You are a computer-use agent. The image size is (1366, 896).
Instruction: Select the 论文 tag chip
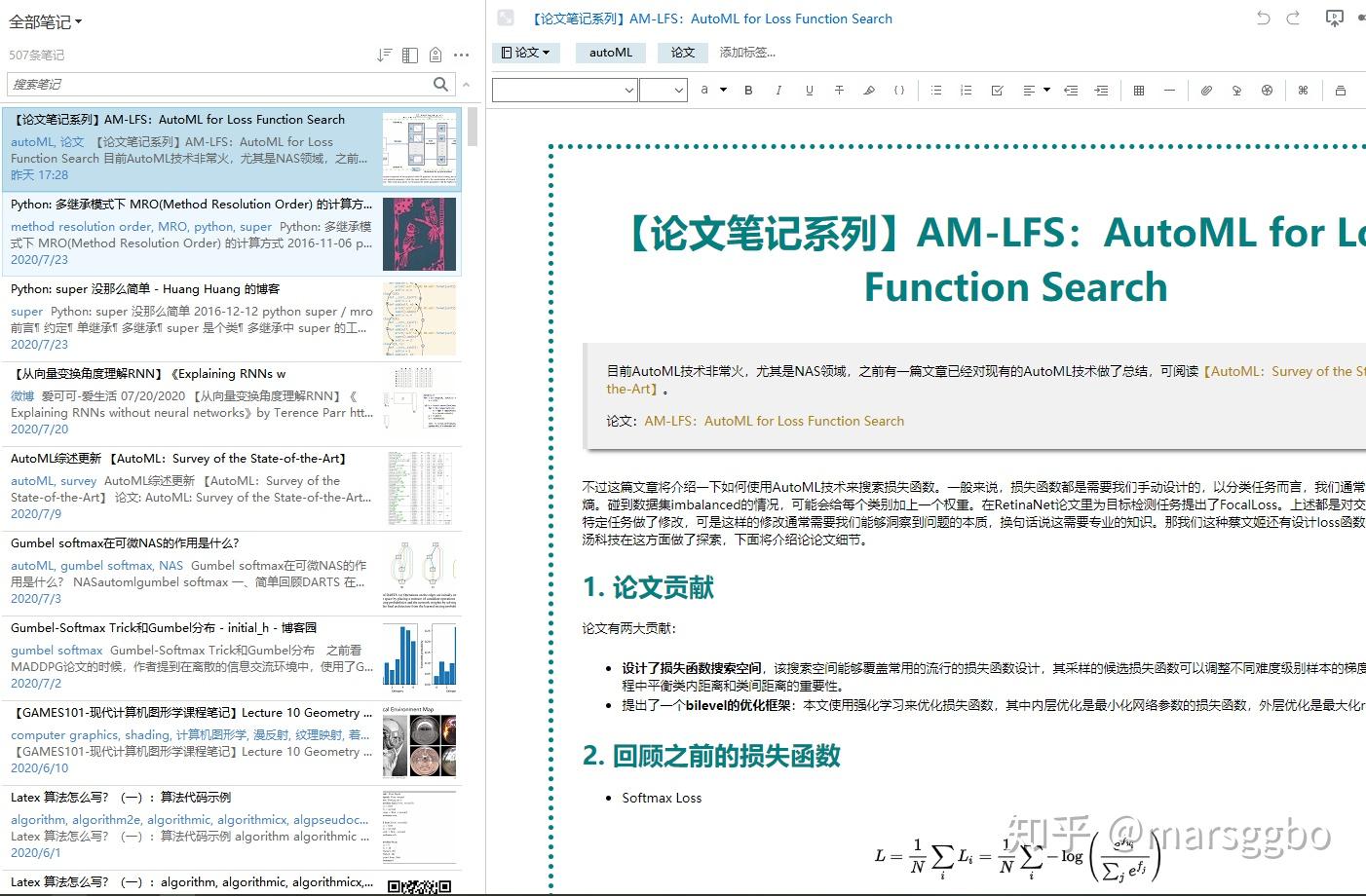(683, 53)
